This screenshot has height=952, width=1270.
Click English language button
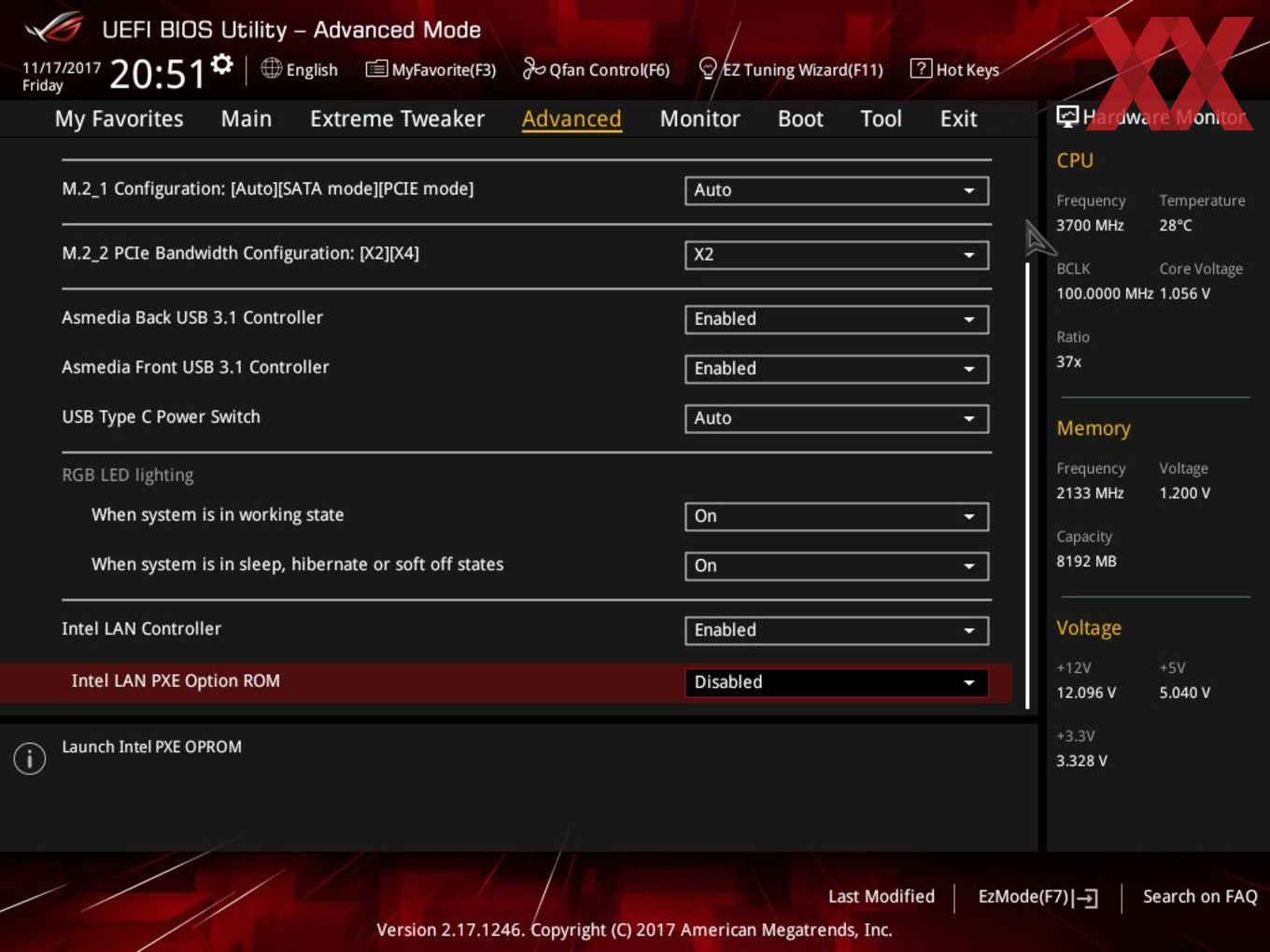300,69
